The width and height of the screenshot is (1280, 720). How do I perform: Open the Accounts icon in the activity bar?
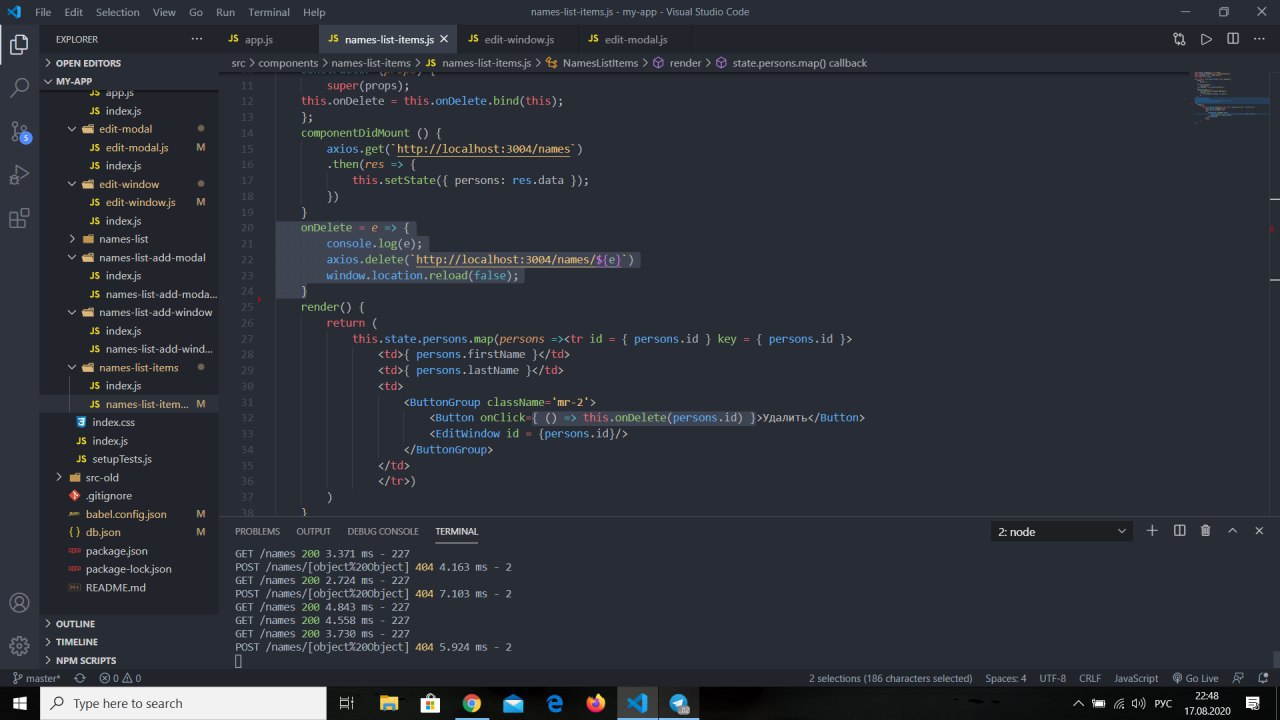coord(19,603)
